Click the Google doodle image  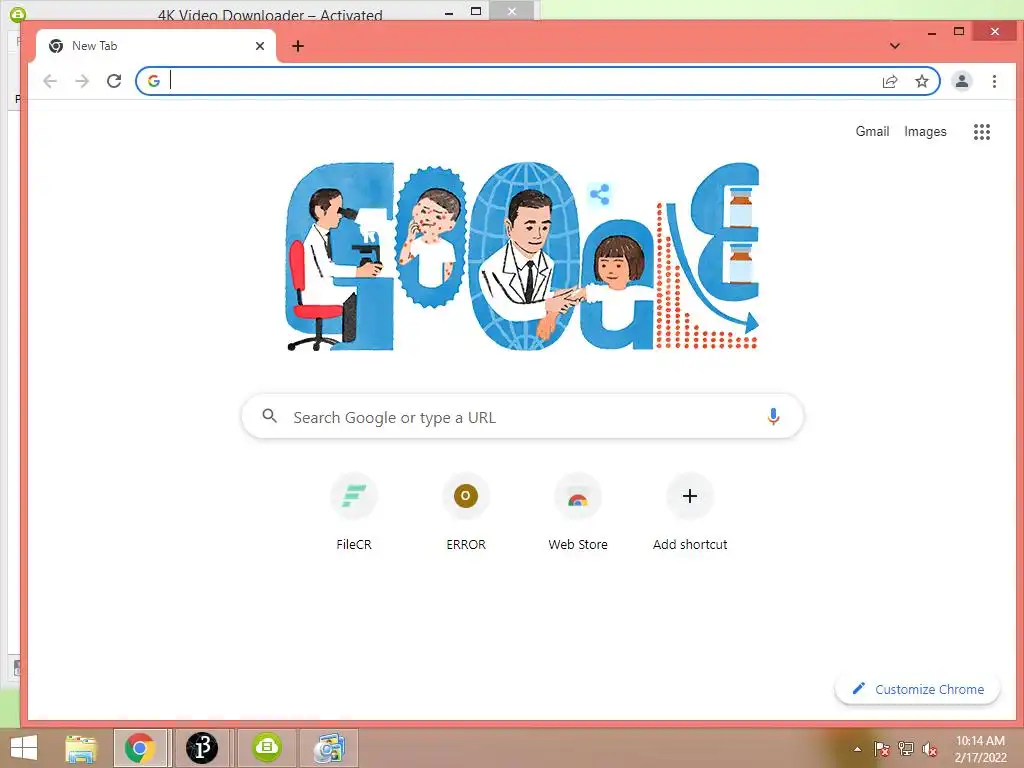522,256
